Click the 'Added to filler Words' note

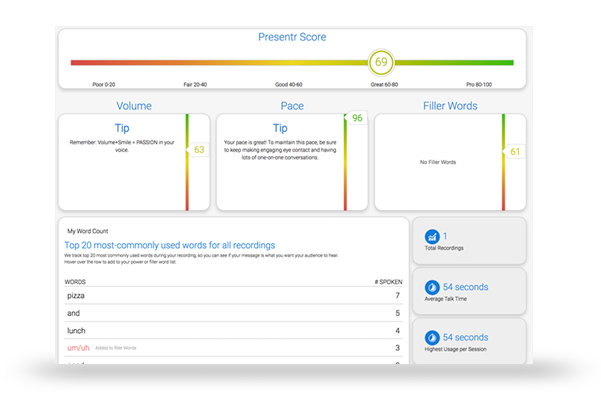tap(116, 348)
